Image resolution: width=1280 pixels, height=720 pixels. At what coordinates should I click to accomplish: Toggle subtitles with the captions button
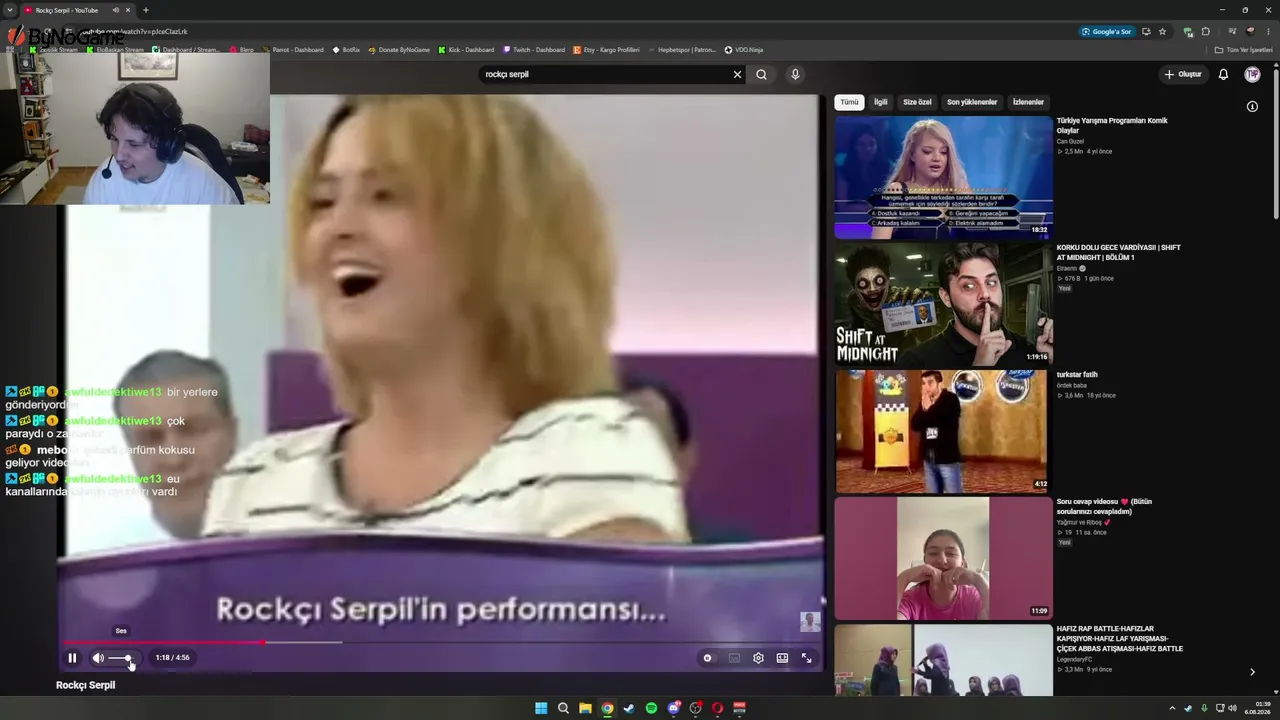tap(734, 658)
